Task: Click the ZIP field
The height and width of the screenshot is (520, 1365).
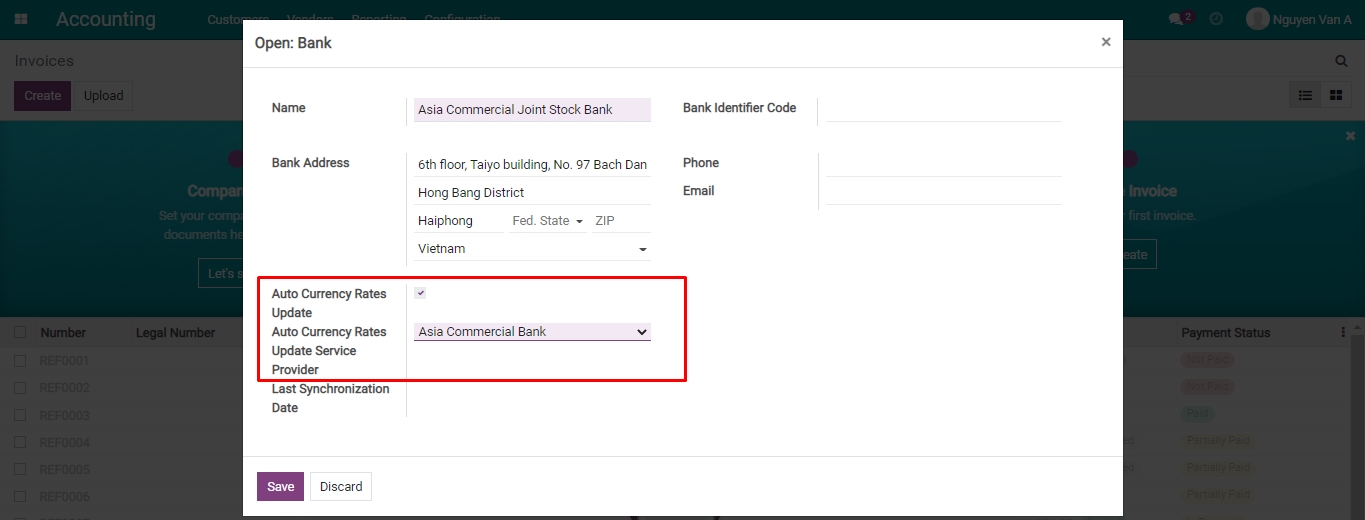Action: click(621, 221)
